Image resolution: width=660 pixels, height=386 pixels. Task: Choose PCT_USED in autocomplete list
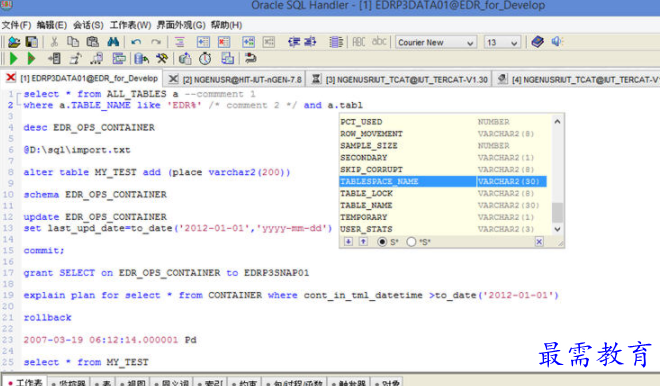coord(443,122)
